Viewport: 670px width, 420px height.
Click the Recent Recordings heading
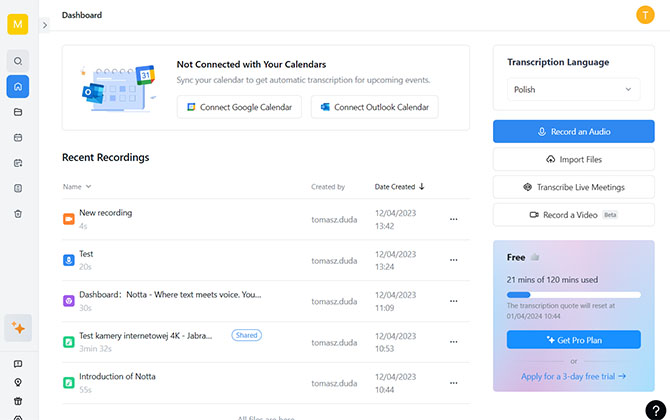[106, 157]
